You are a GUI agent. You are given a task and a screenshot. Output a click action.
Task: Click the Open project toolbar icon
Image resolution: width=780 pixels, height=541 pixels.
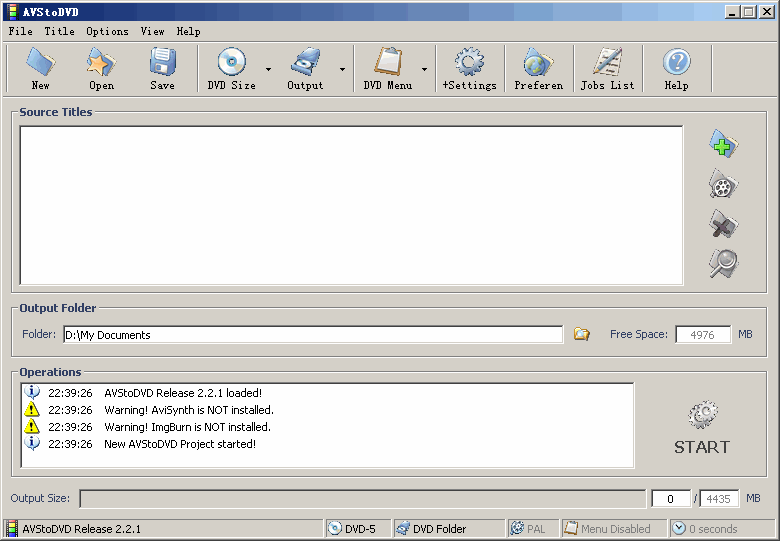click(101, 62)
